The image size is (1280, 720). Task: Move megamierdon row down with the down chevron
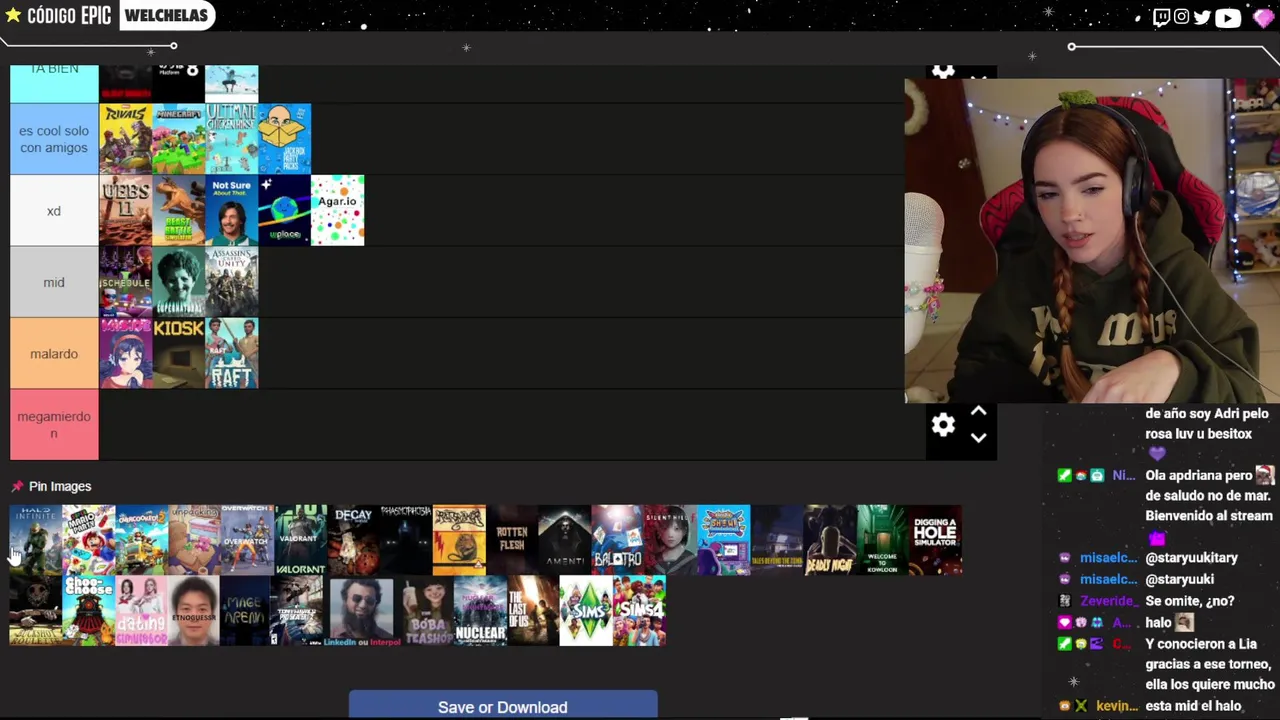pos(978,438)
